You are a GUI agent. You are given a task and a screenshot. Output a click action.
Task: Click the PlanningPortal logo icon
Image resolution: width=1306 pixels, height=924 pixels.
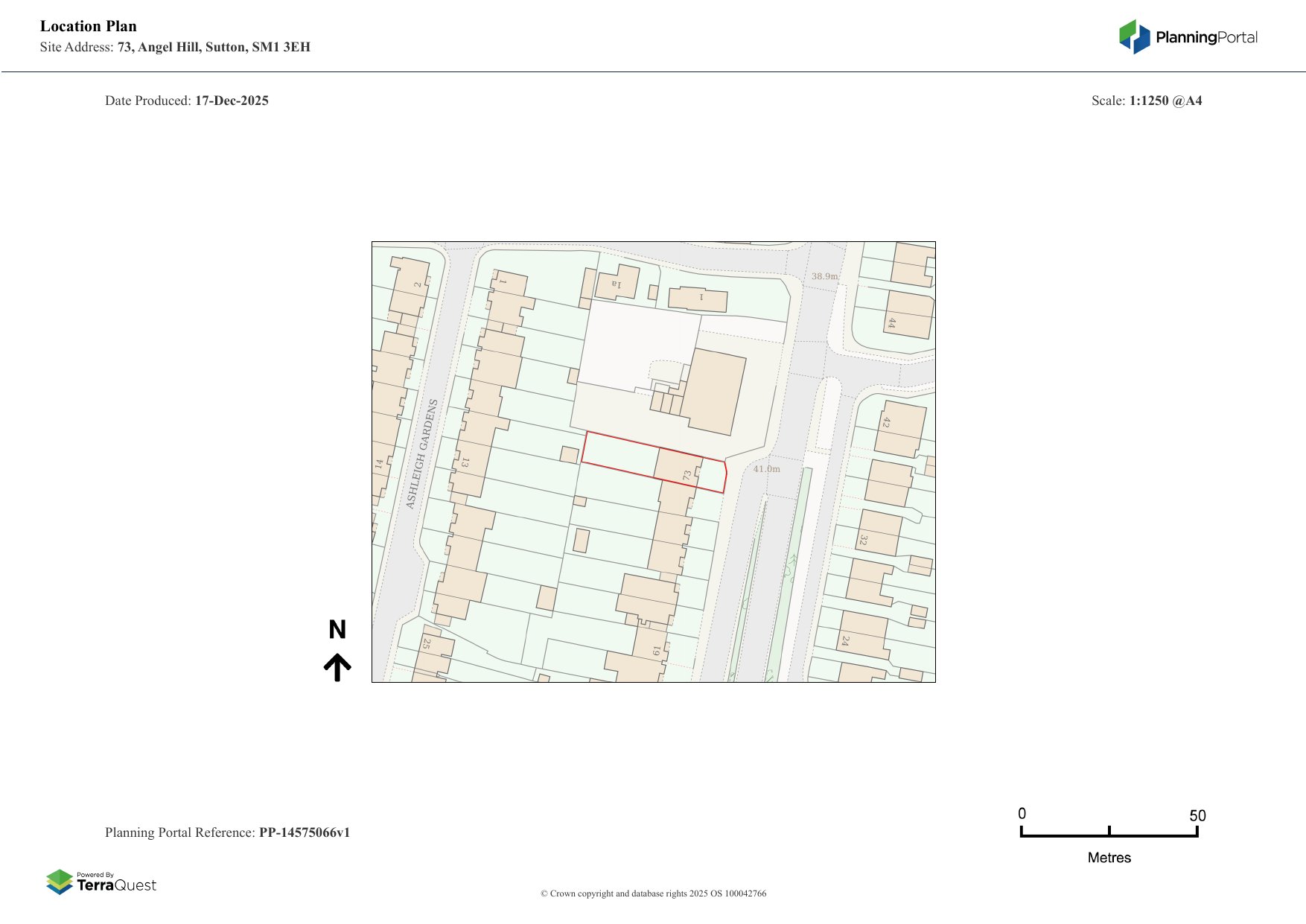pyautogui.click(x=1134, y=36)
